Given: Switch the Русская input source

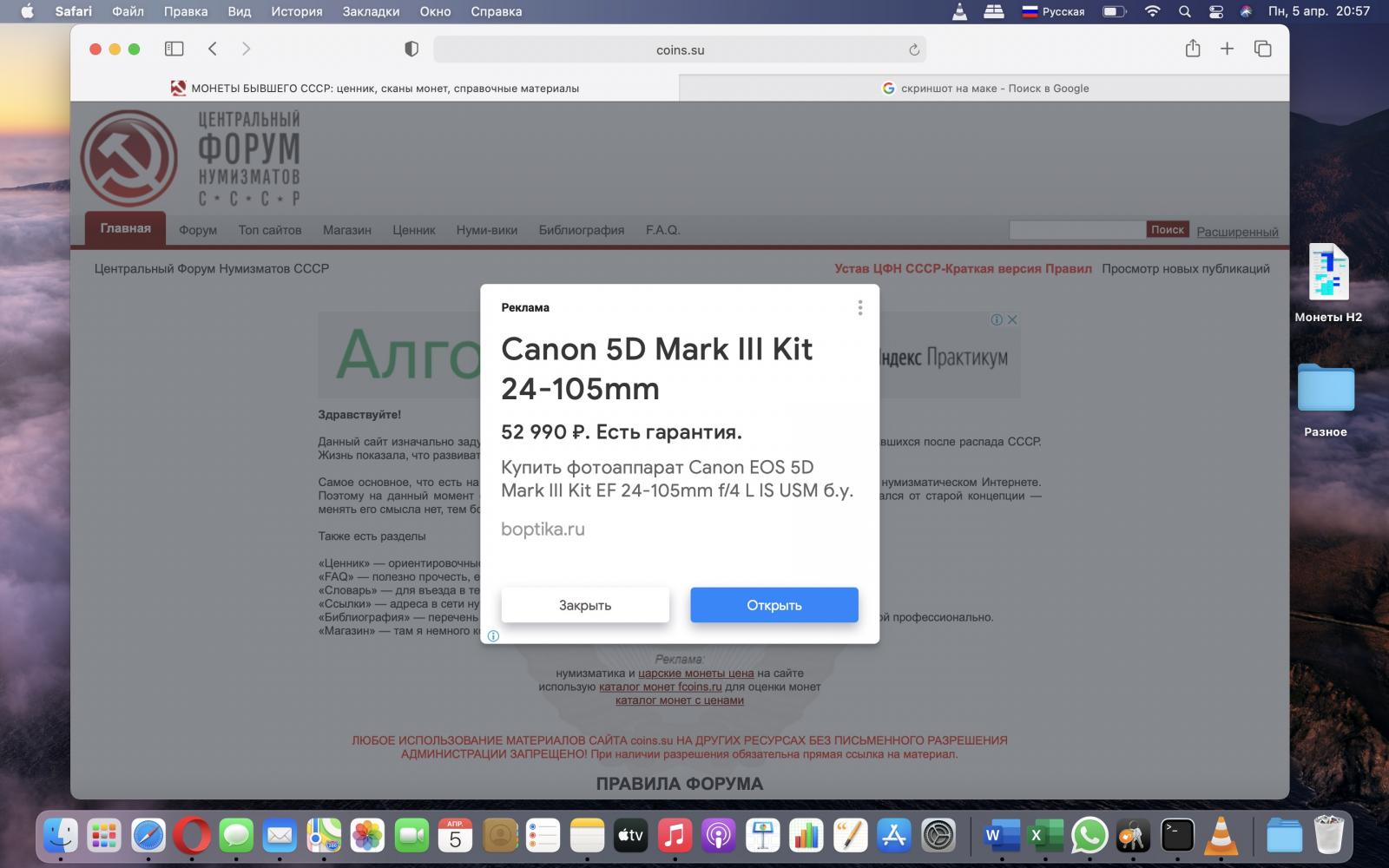Looking at the screenshot, I should [1053, 11].
